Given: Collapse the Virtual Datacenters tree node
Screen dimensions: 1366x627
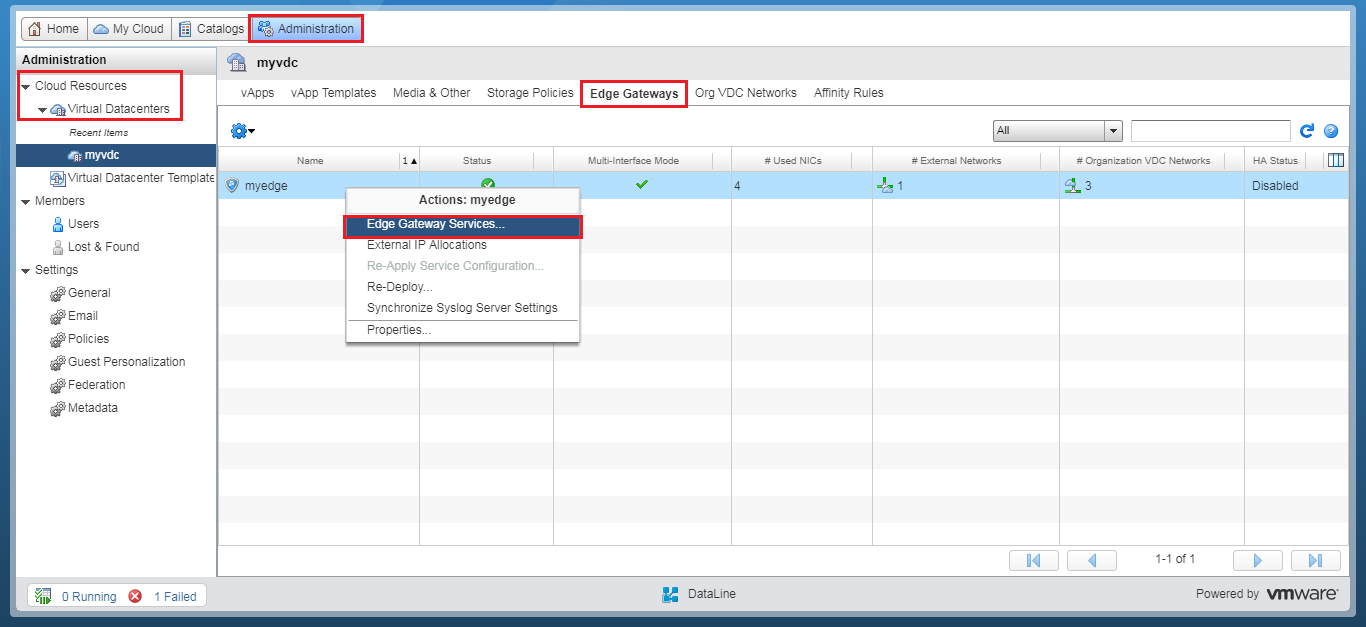Looking at the screenshot, I should pos(40,108).
